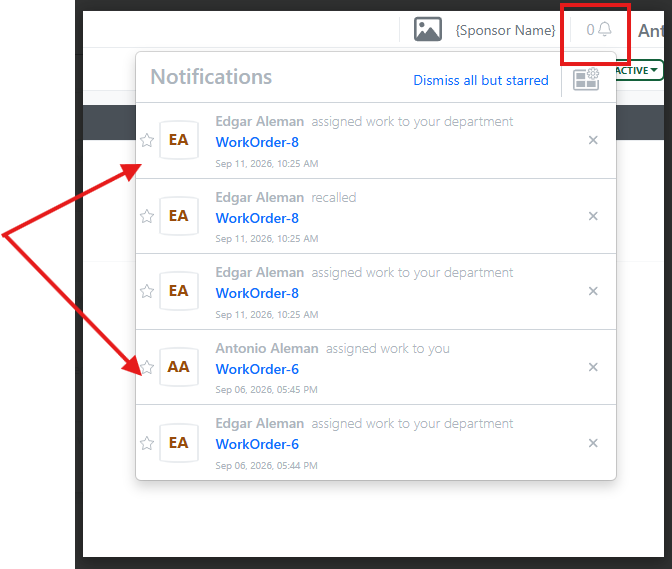The image size is (672, 569).
Task: Star the first WorkOrder-8 notification
Action: [x=147, y=140]
